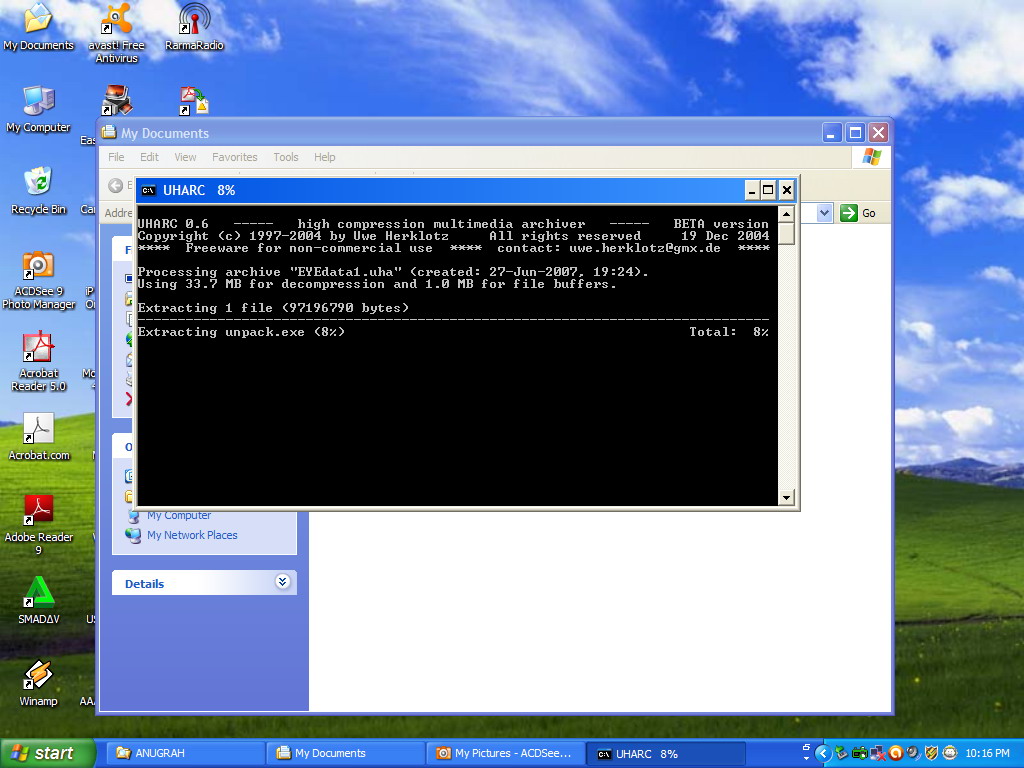Click the Go button by address bar
The image size is (1024, 768).
pyautogui.click(x=858, y=213)
